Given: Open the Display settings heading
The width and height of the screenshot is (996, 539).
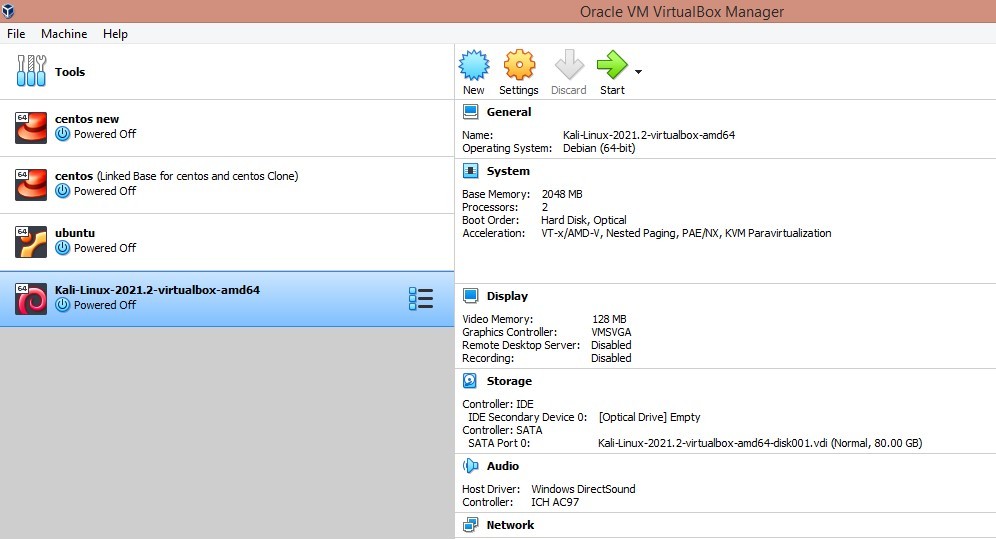Looking at the screenshot, I should pos(507,296).
